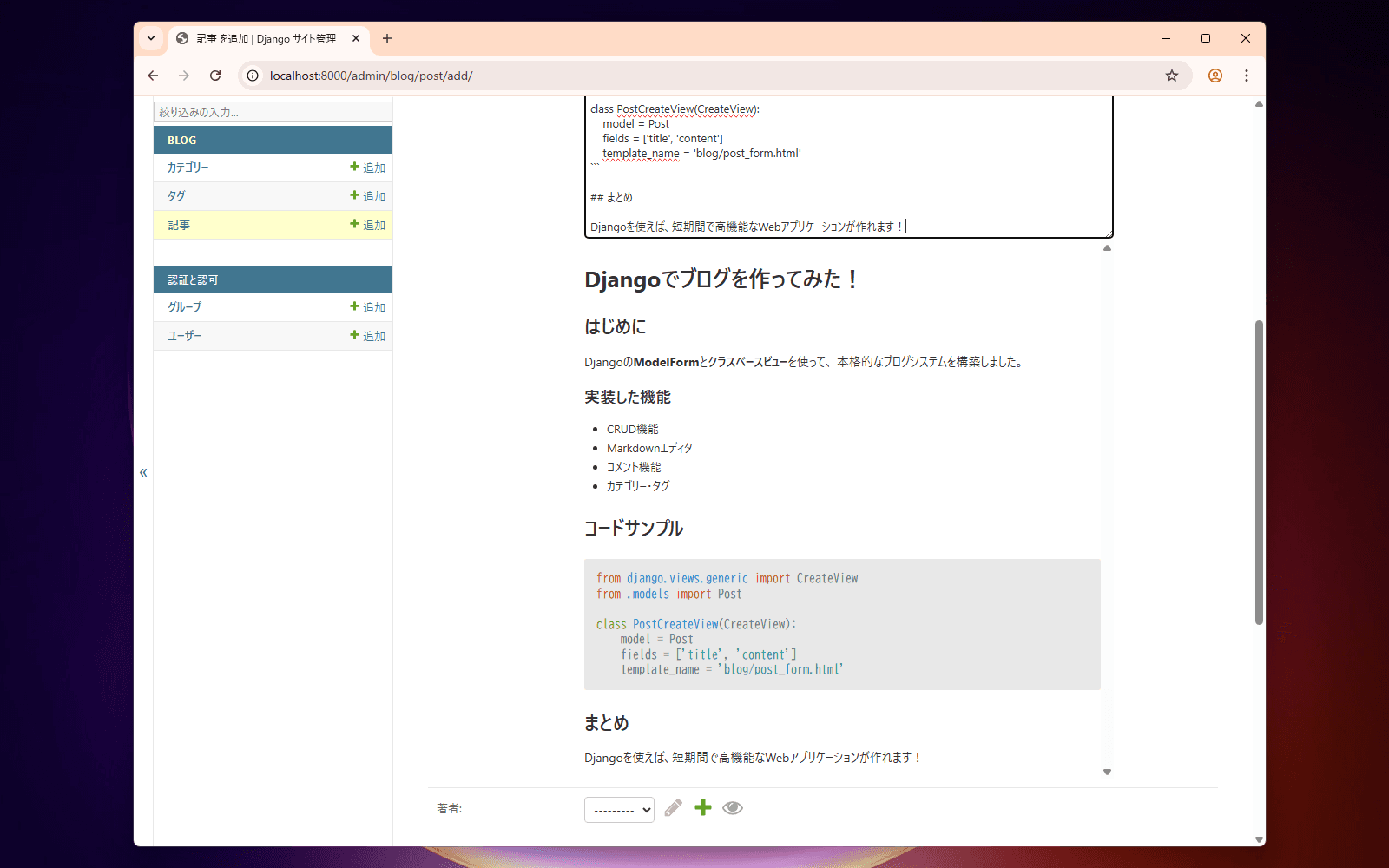Screen dimensions: 1389x868
Task: Click the 著者: field label
Action: point(450,808)
